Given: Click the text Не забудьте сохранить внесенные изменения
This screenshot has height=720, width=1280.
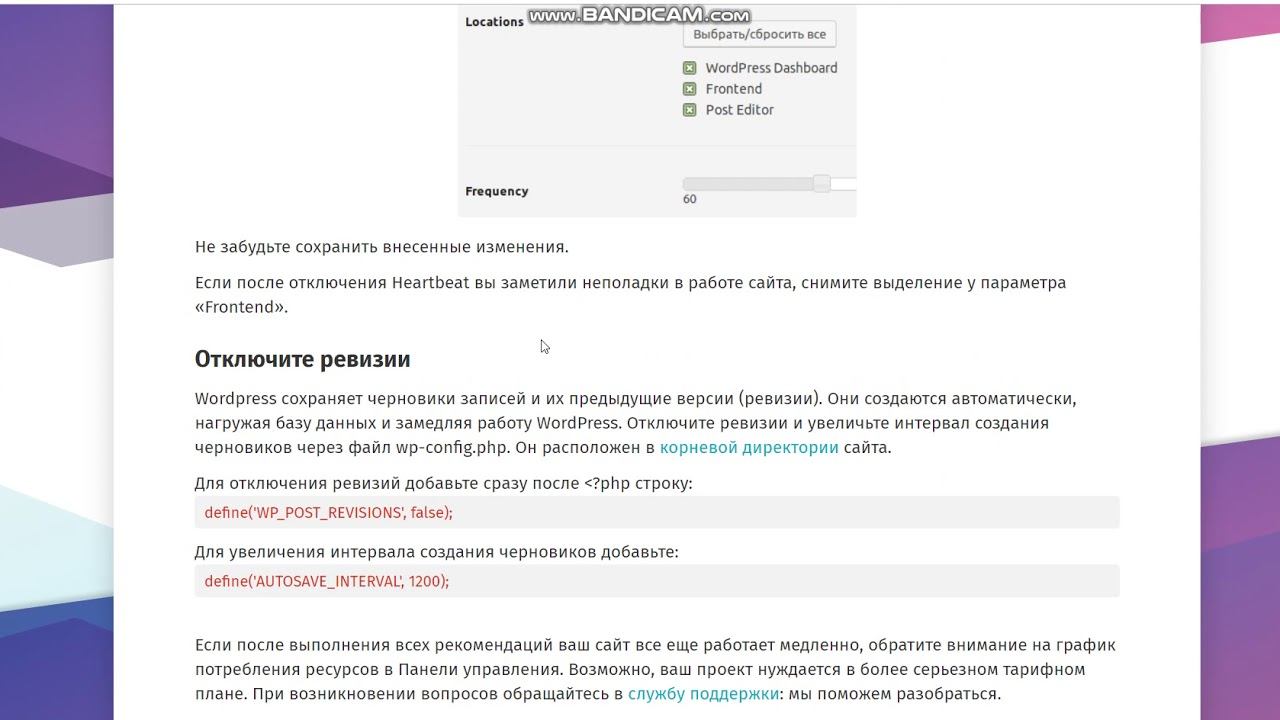Looking at the screenshot, I should 382,246.
